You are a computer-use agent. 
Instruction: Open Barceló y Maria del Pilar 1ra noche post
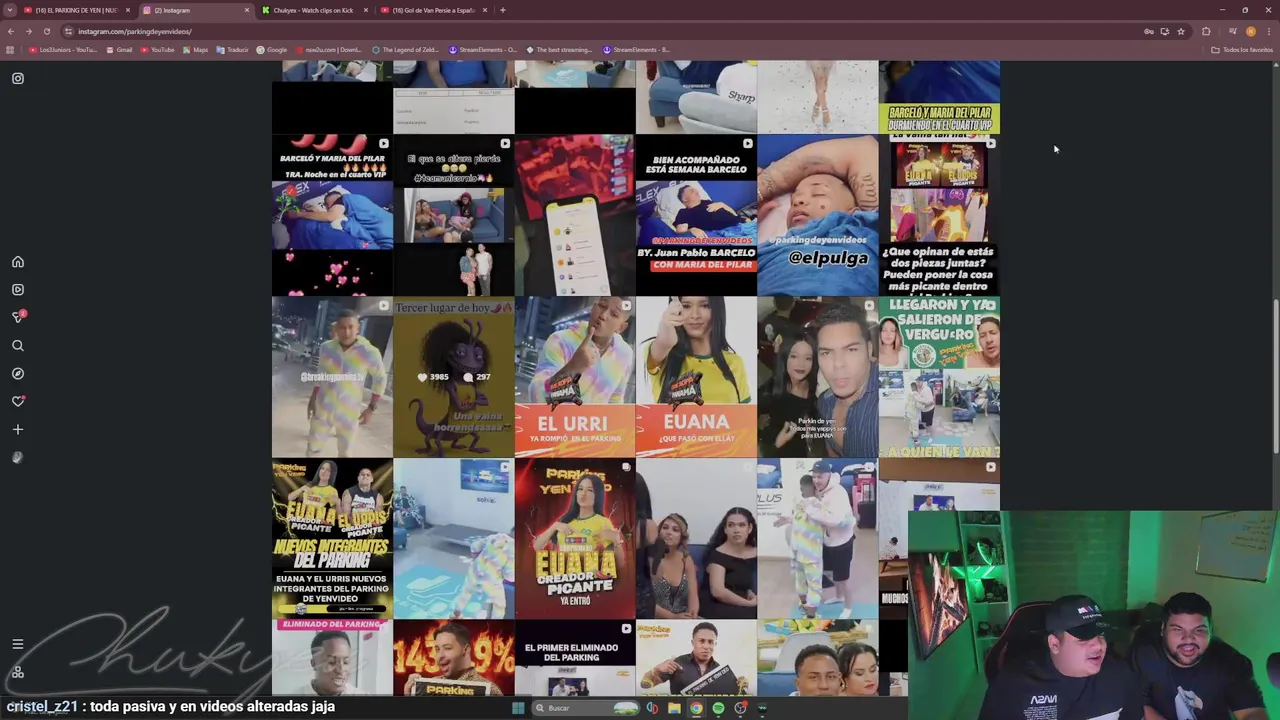[332, 215]
